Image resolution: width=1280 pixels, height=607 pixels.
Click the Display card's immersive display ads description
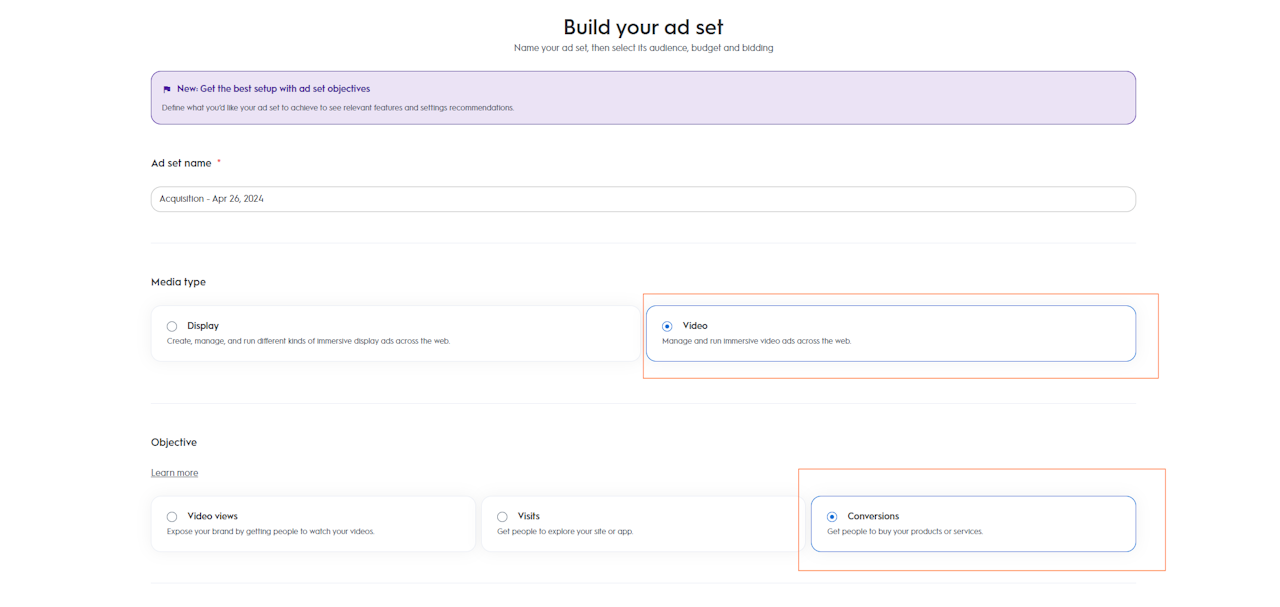point(308,341)
